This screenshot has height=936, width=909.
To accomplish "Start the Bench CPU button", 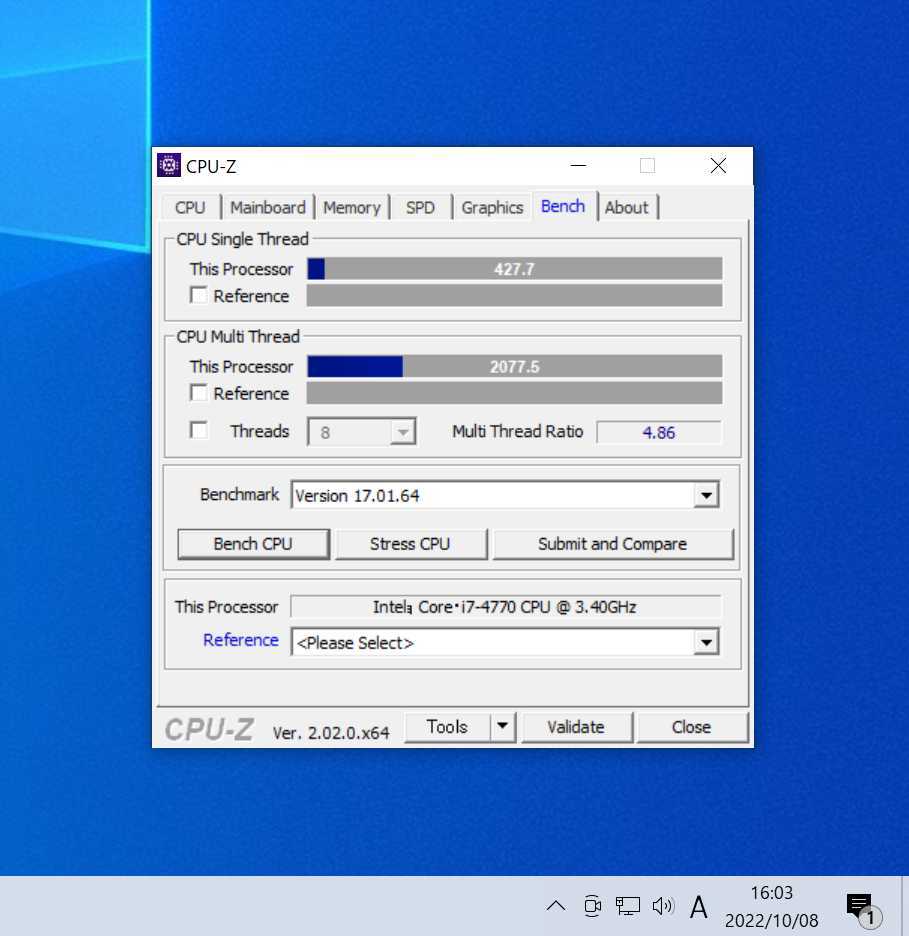I will (x=253, y=544).
